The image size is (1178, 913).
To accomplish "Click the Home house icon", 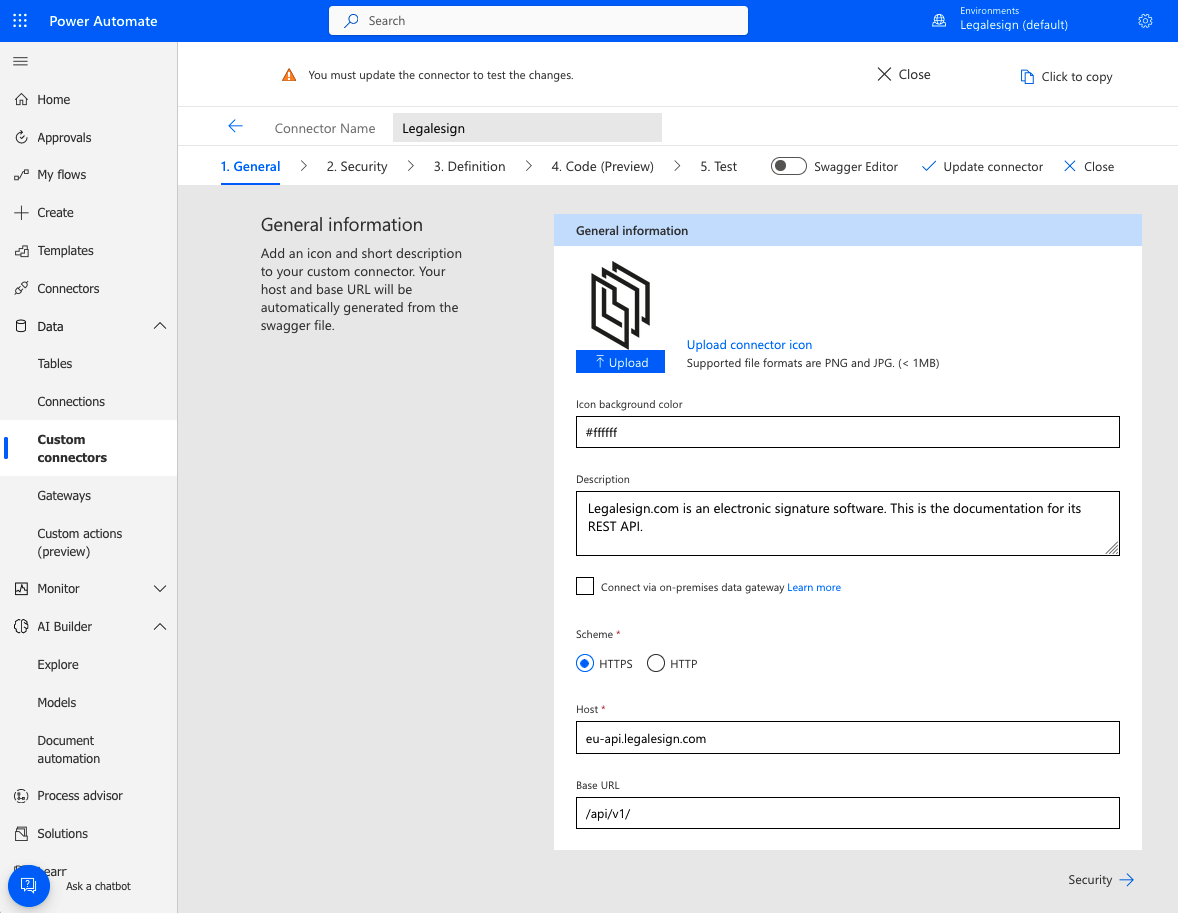I will point(21,99).
